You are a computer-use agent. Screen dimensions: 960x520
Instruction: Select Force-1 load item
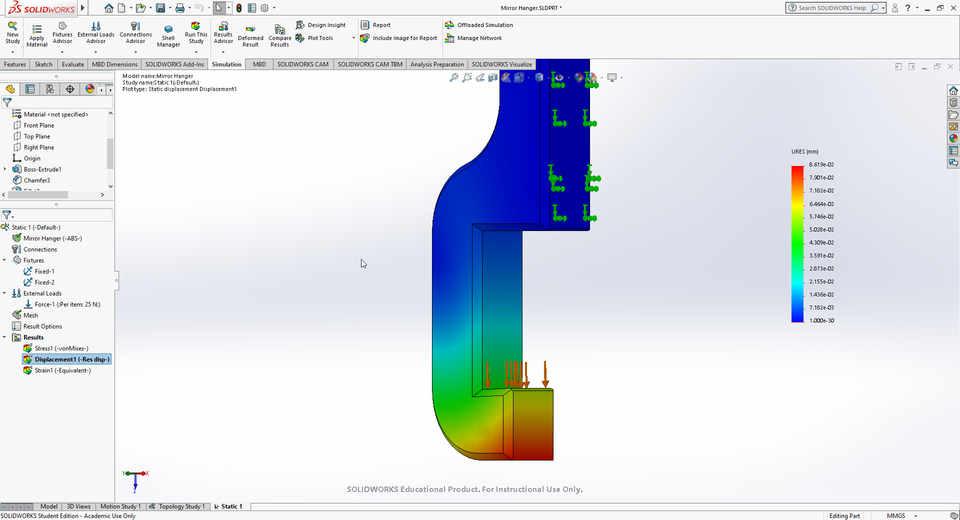click(x=62, y=304)
